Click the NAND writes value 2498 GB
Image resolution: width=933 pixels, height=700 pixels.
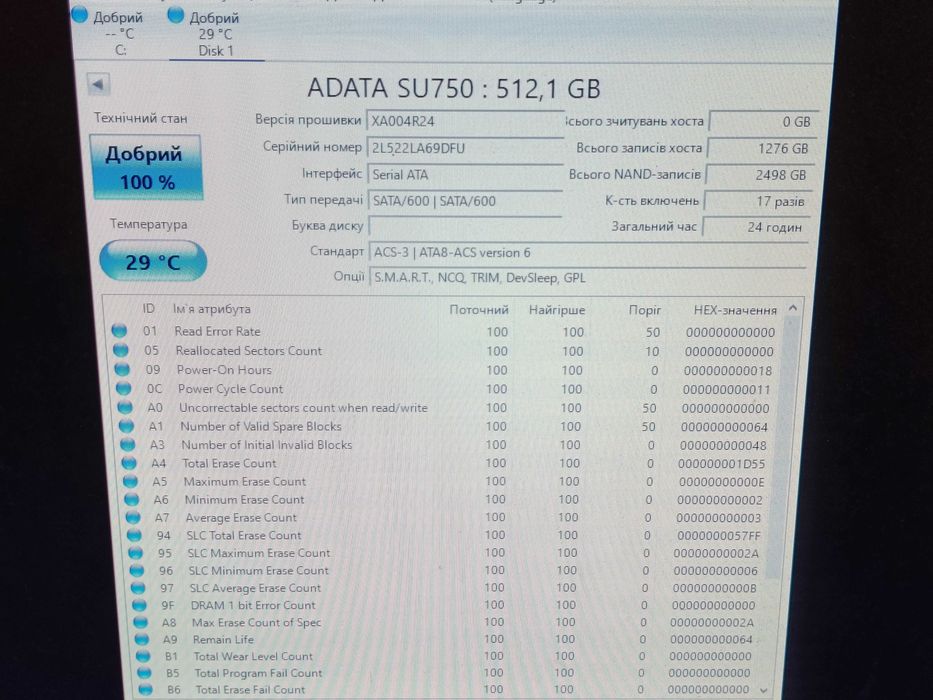[759, 175]
